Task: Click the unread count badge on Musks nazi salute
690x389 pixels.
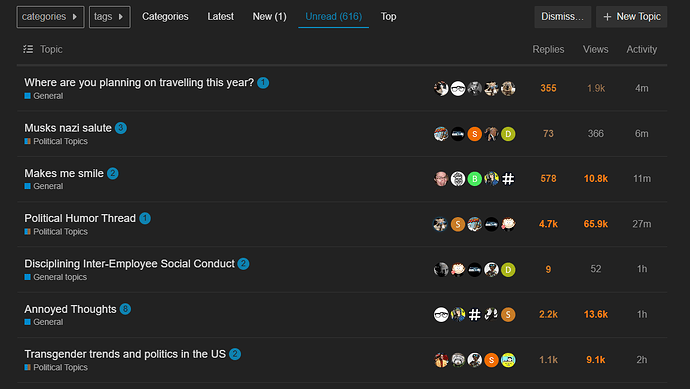Action: click(121, 128)
